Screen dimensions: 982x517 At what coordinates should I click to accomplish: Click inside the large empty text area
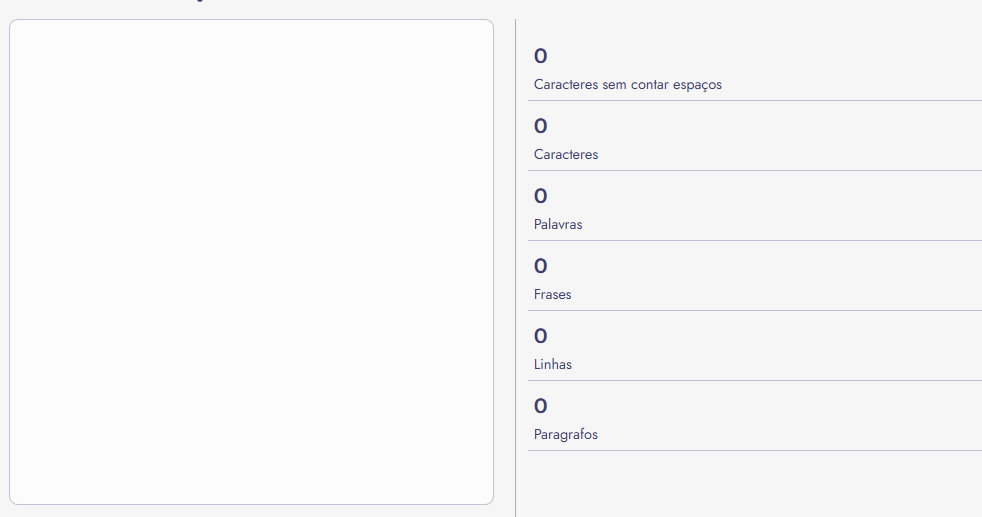(251, 262)
